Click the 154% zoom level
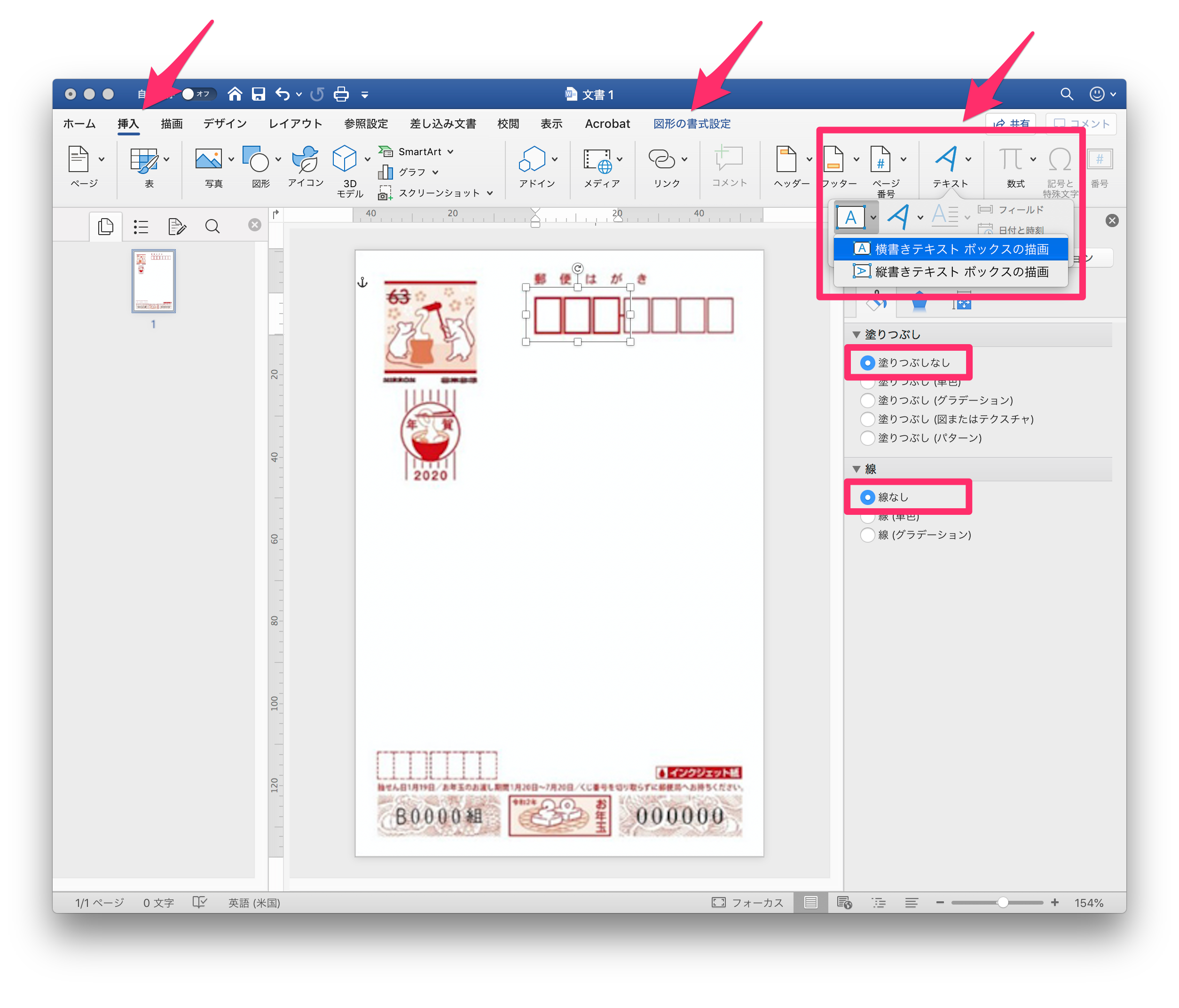Image resolution: width=1179 pixels, height=1008 pixels. coord(1089,903)
